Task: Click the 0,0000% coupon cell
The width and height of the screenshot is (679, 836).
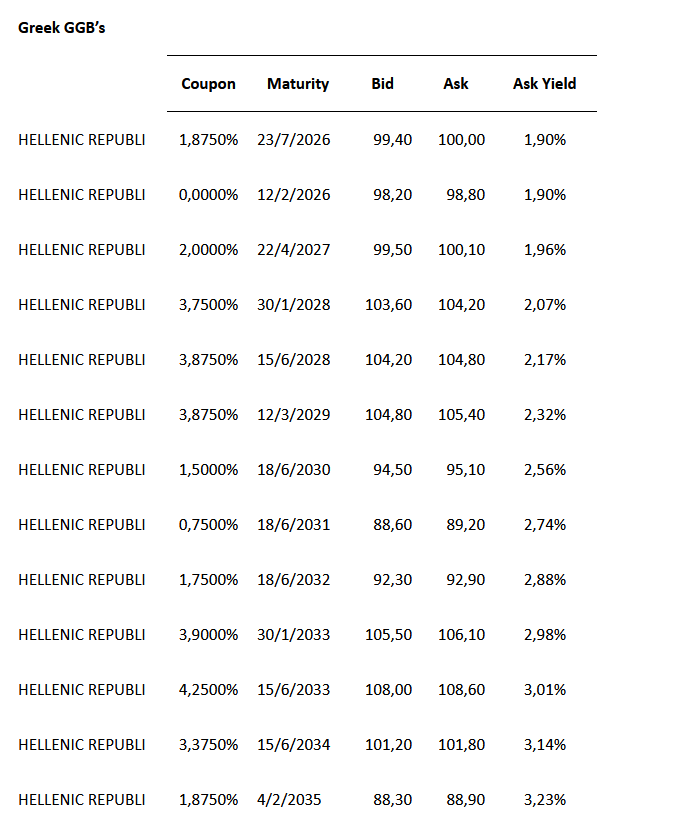Action: point(208,195)
